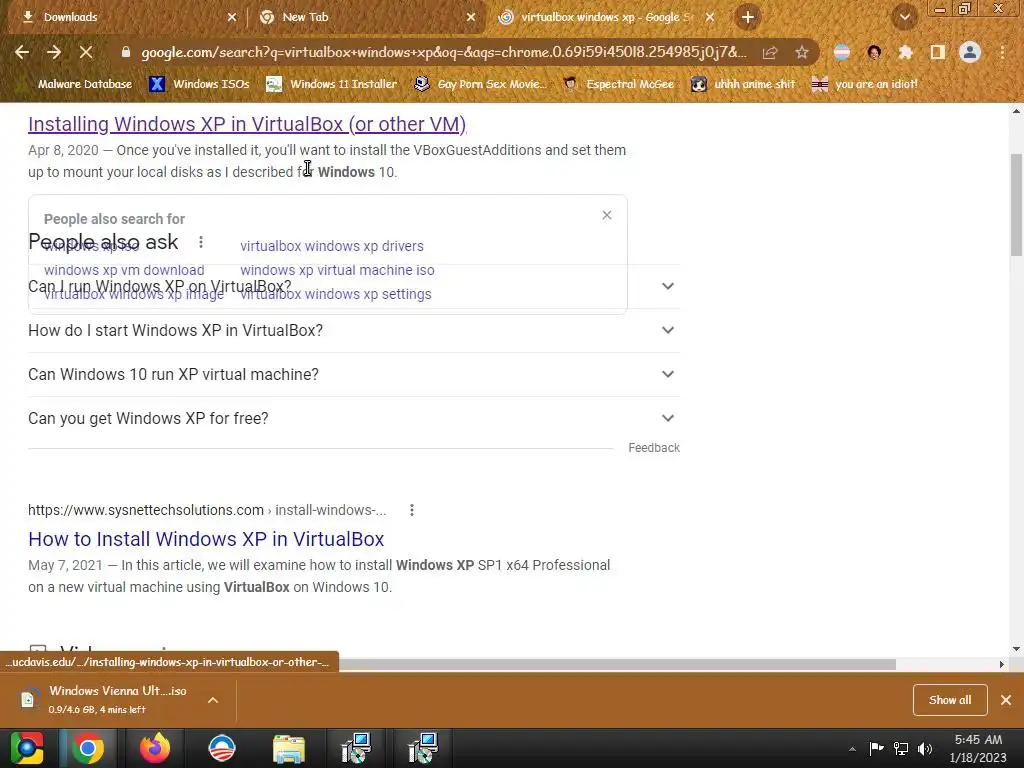Click Show all downloads button
The width and height of the screenshot is (1024, 768).
coord(950,699)
